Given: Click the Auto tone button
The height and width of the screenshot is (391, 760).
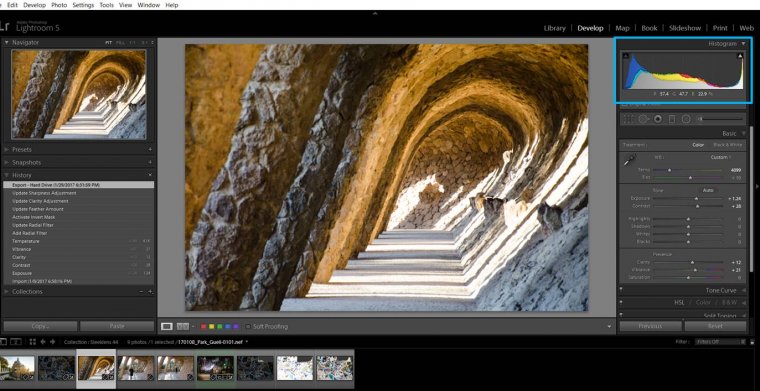Looking at the screenshot, I should coord(708,190).
